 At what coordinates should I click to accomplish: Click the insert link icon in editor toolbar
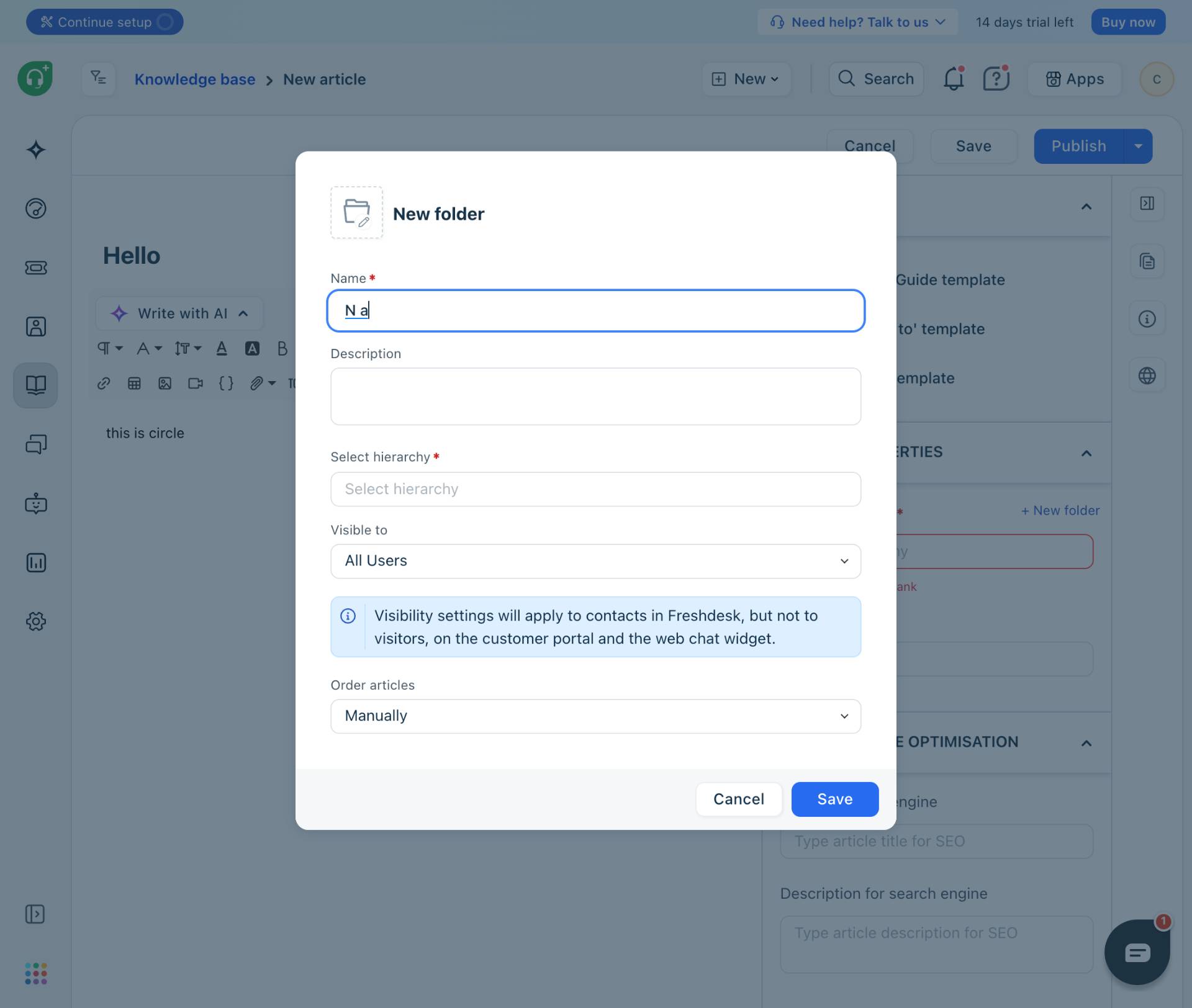point(104,384)
